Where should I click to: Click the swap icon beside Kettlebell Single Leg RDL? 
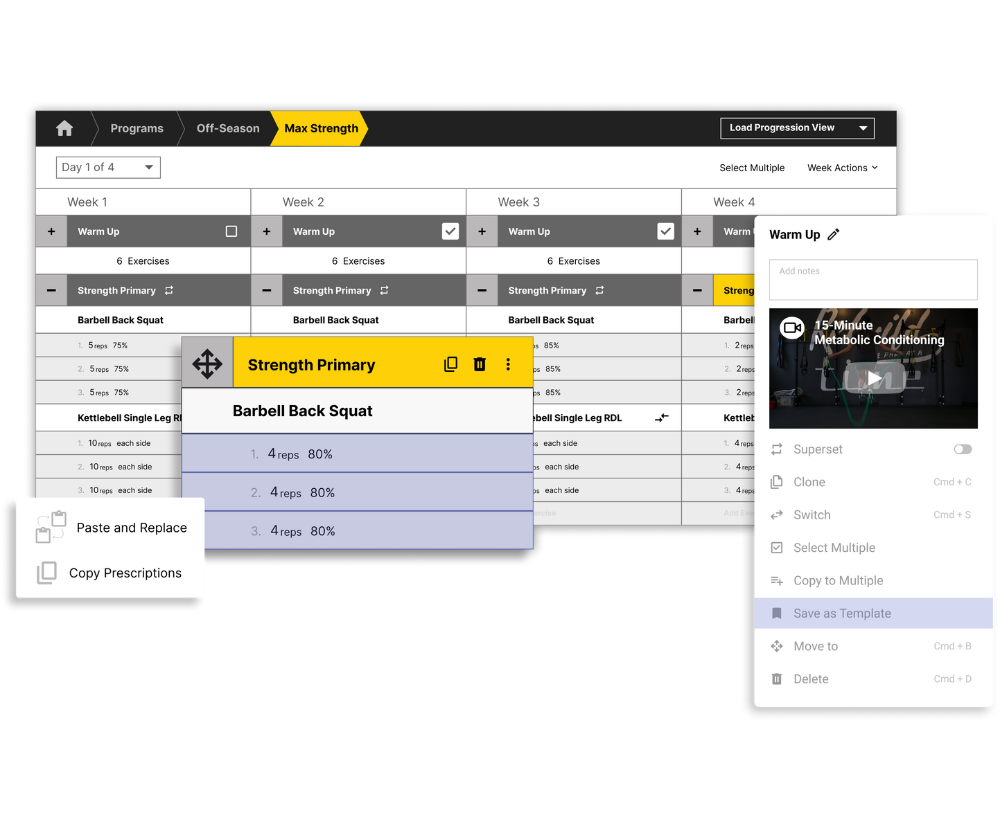tap(662, 418)
